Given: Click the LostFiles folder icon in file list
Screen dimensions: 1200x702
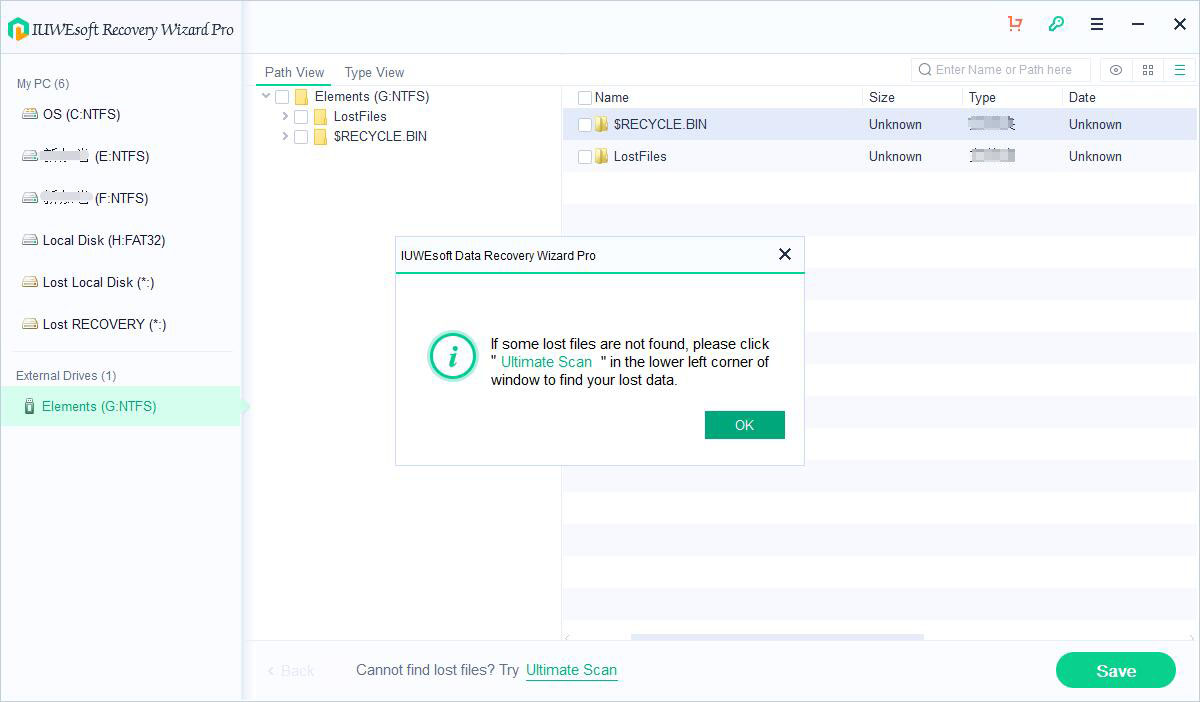Looking at the screenshot, I should (x=602, y=157).
